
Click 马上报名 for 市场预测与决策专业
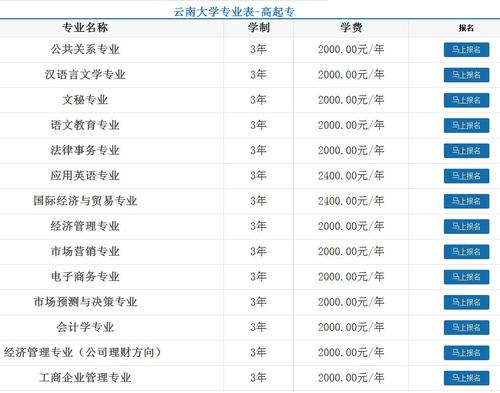(x=466, y=302)
